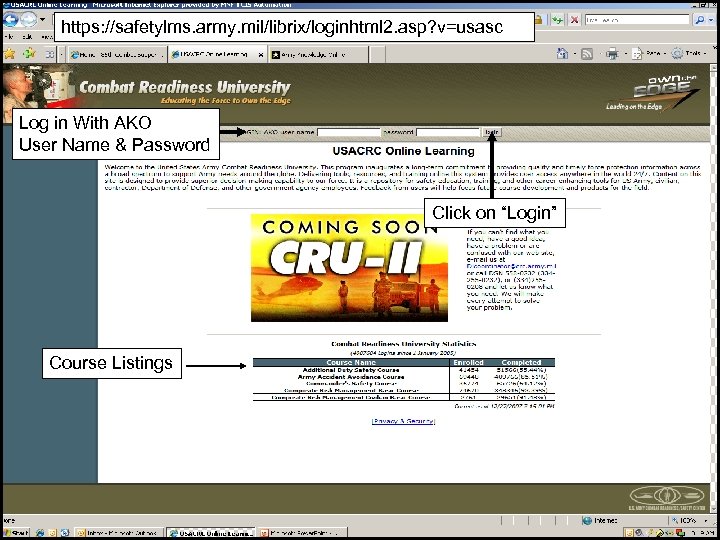
Task: Click the Coming Soon CRU-II image
Action: (x=349, y=268)
